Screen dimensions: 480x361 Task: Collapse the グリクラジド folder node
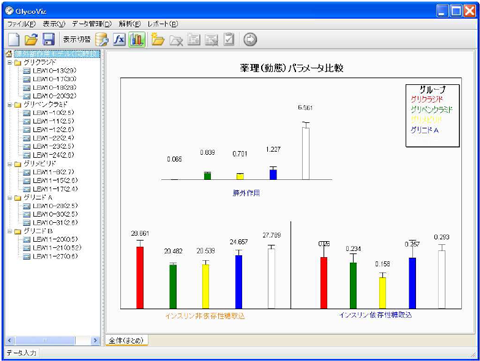click(10, 62)
